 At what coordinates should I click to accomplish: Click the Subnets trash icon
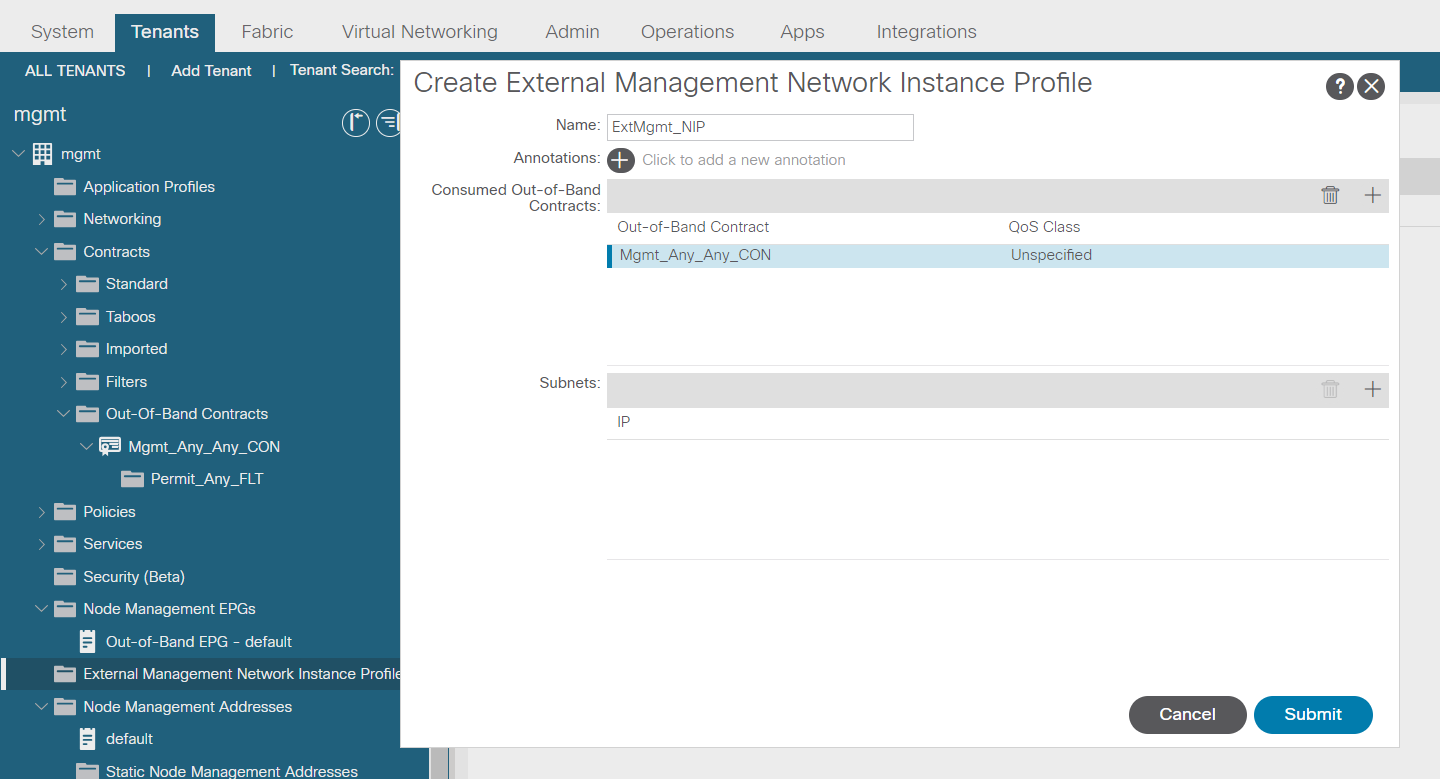[x=1330, y=390]
